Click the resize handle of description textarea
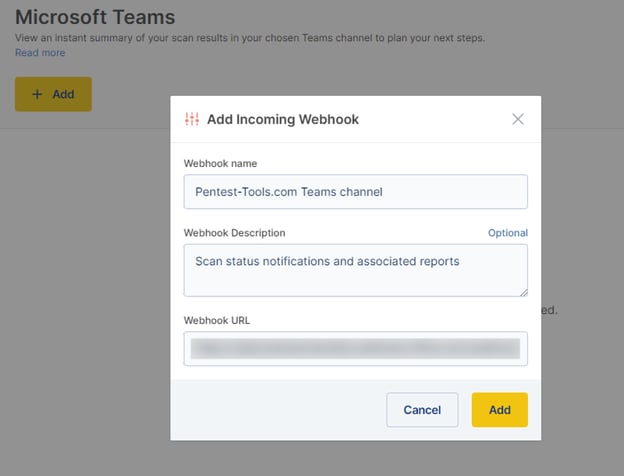624x476 pixels. (522, 291)
